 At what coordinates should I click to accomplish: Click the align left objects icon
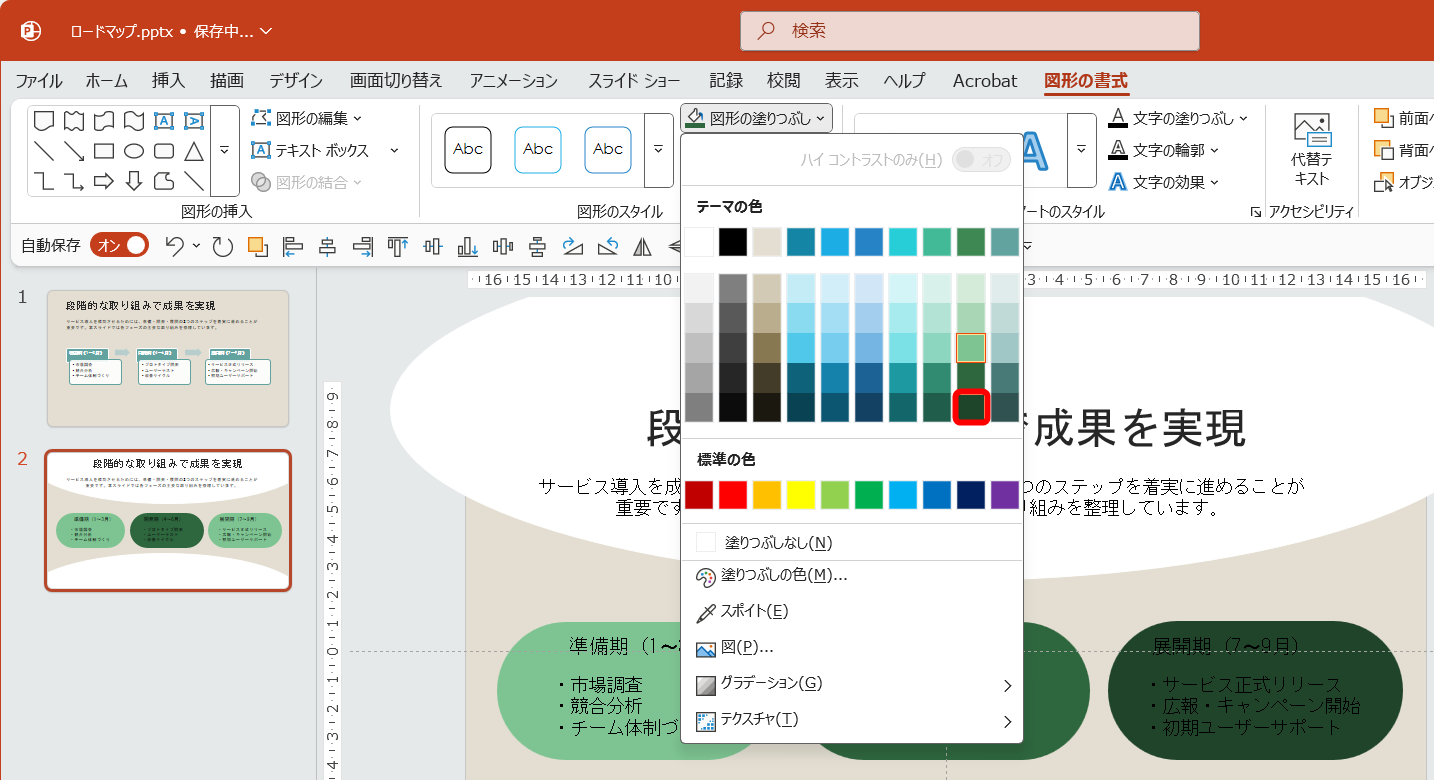point(292,245)
